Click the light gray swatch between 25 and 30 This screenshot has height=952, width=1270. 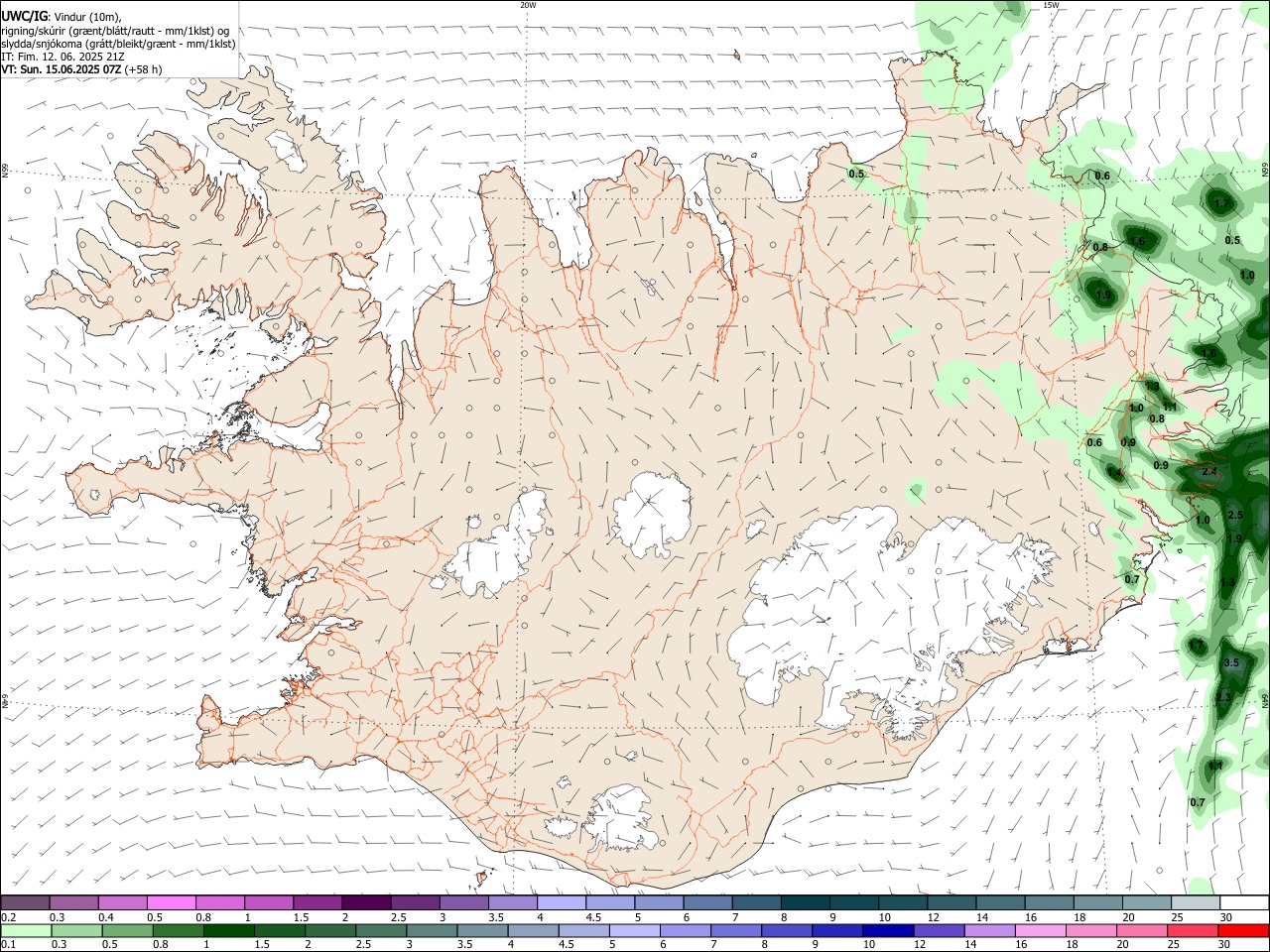coord(1196,902)
